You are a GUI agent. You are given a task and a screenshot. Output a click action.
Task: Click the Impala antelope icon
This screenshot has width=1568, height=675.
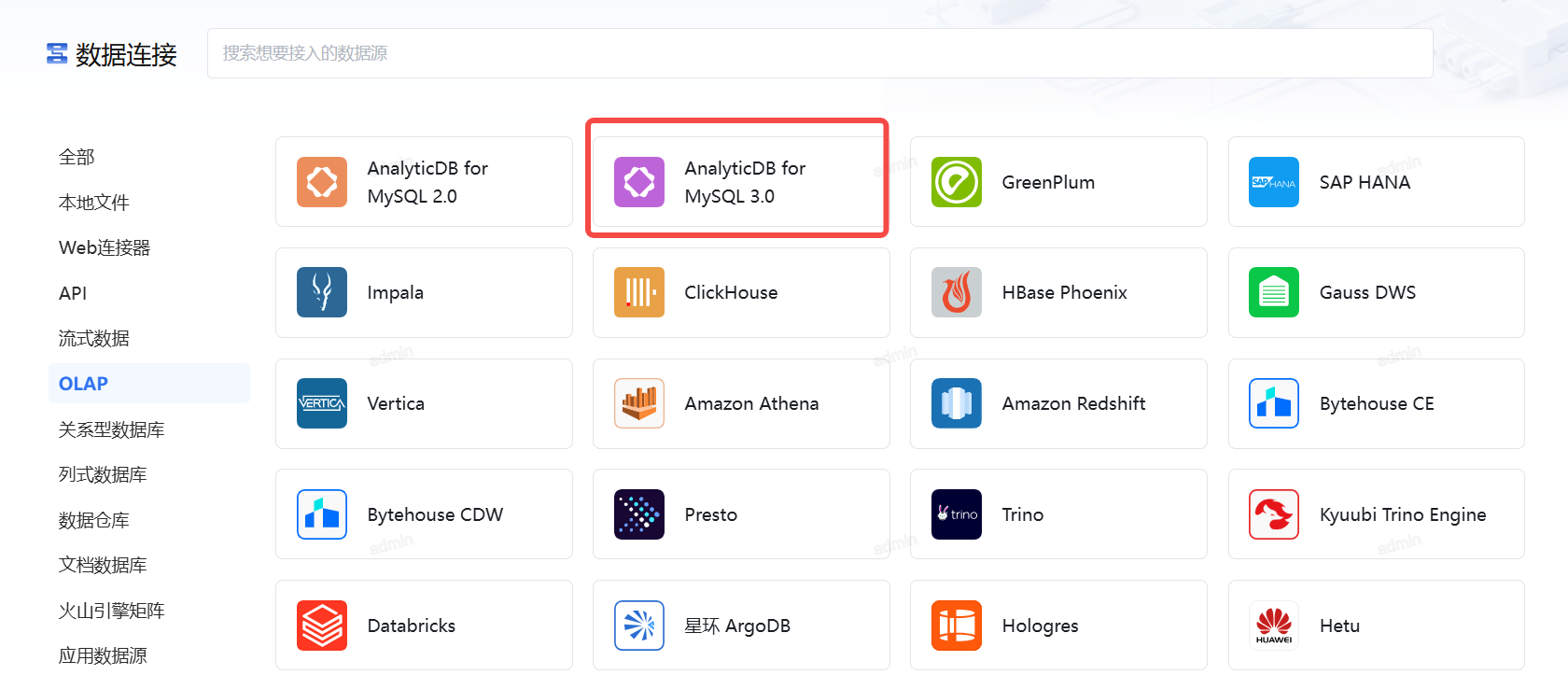(x=321, y=292)
